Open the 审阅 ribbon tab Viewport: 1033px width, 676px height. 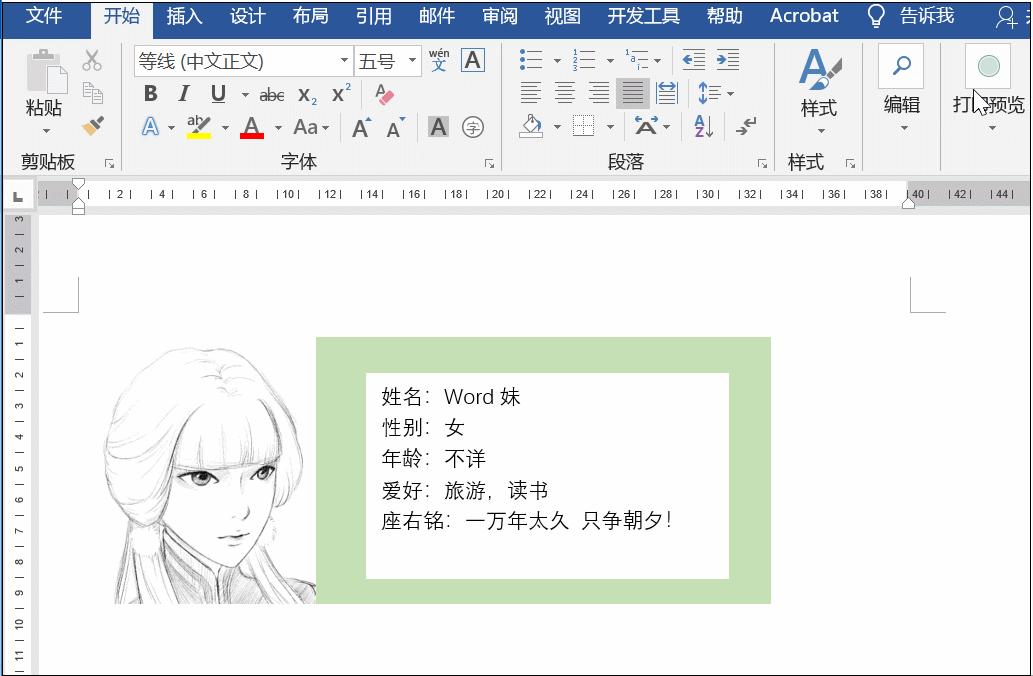coord(500,15)
